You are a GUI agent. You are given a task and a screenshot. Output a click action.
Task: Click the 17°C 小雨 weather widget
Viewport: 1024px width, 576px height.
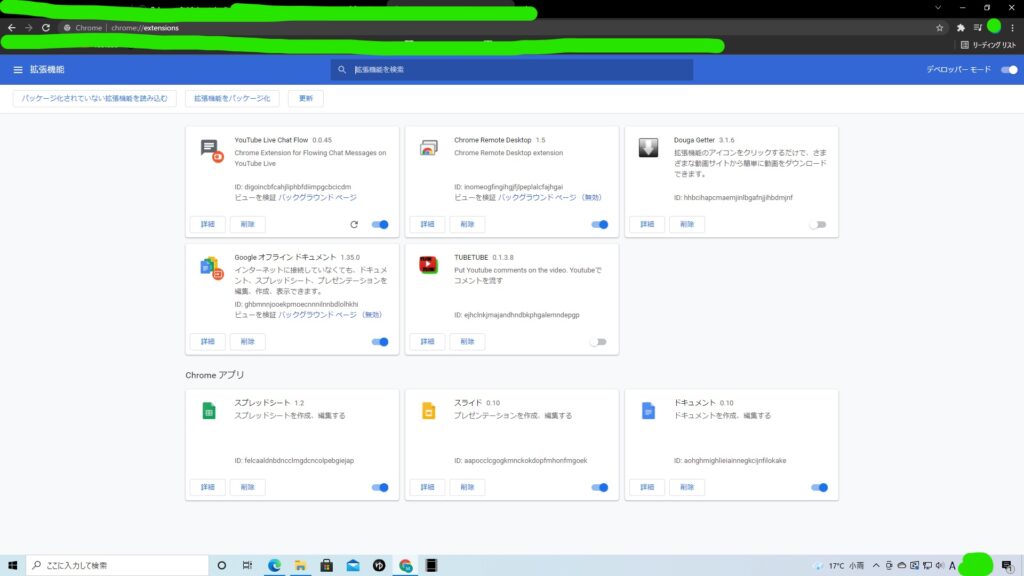[x=839, y=566]
